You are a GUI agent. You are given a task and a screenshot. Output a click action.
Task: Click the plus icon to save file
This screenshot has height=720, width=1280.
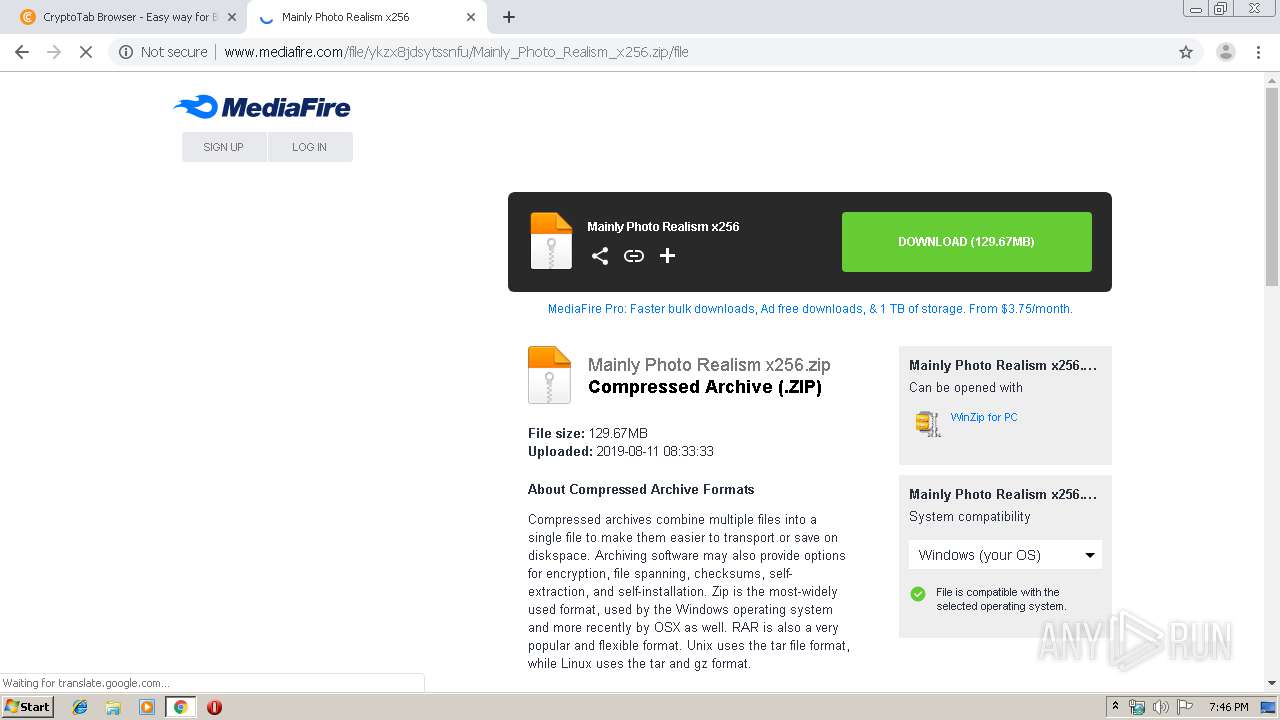[668, 256]
